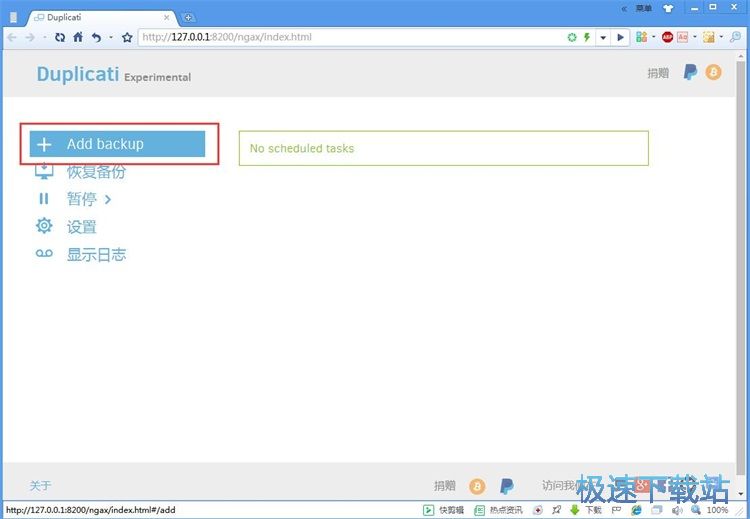
Task: Open 下载 downloads in status bar
Action: (586, 510)
